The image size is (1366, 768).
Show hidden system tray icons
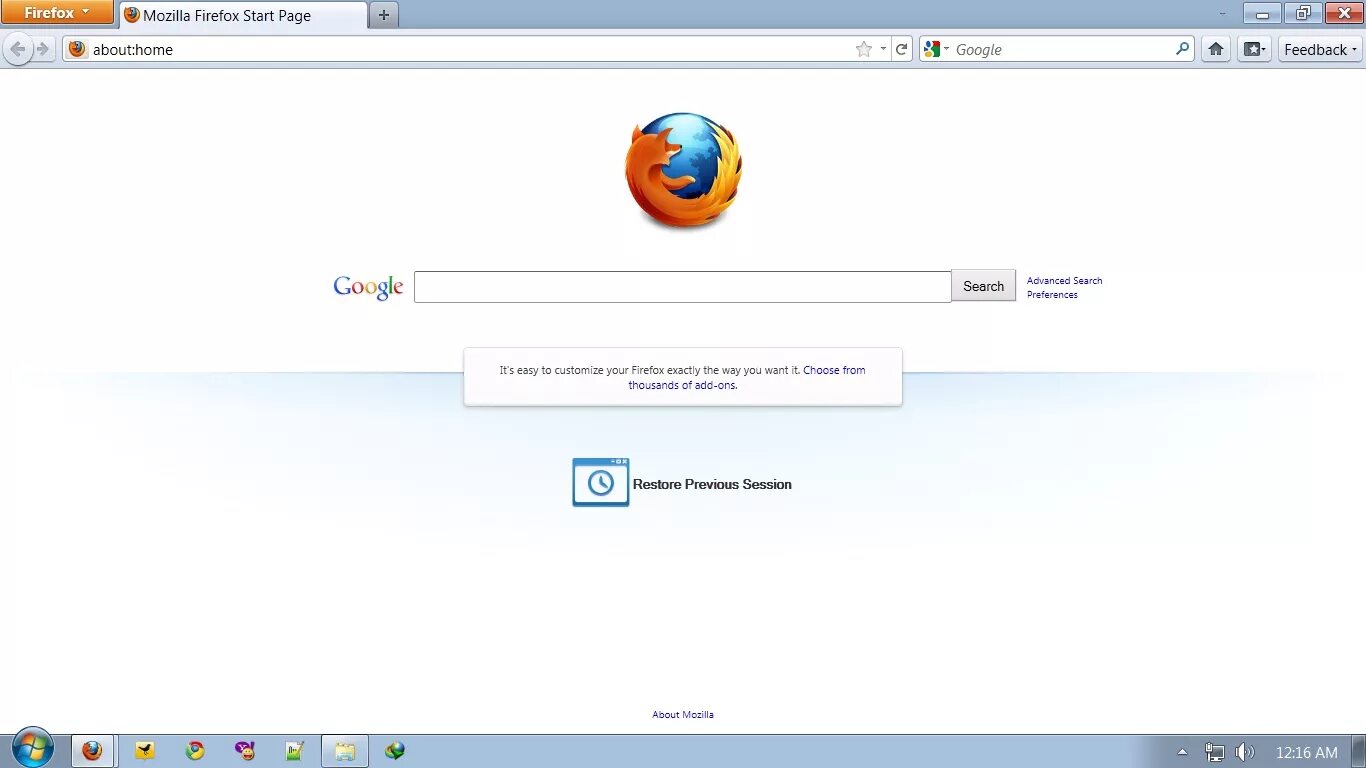(x=1182, y=752)
